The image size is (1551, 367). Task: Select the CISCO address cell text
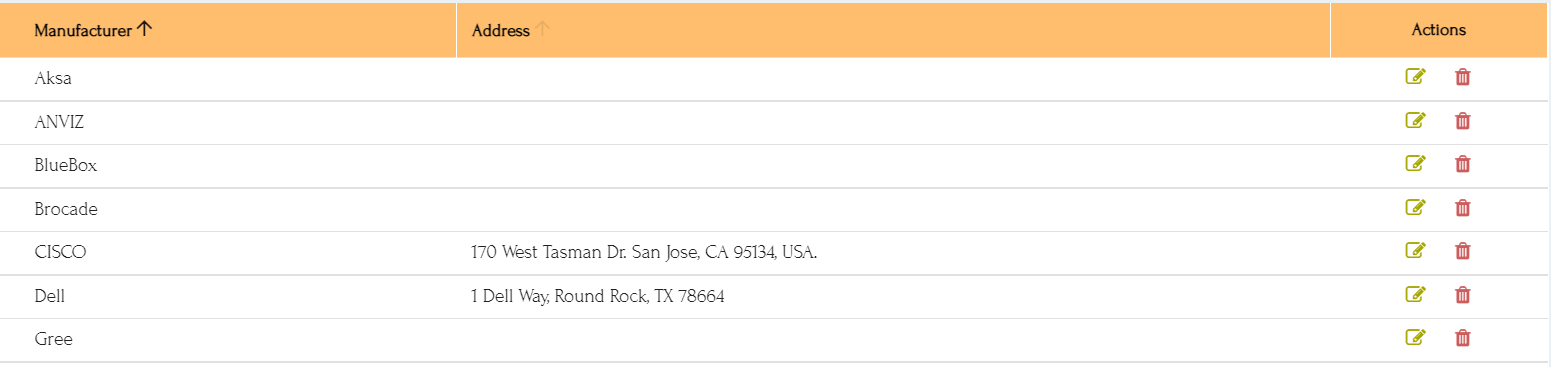[x=644, y=253]
